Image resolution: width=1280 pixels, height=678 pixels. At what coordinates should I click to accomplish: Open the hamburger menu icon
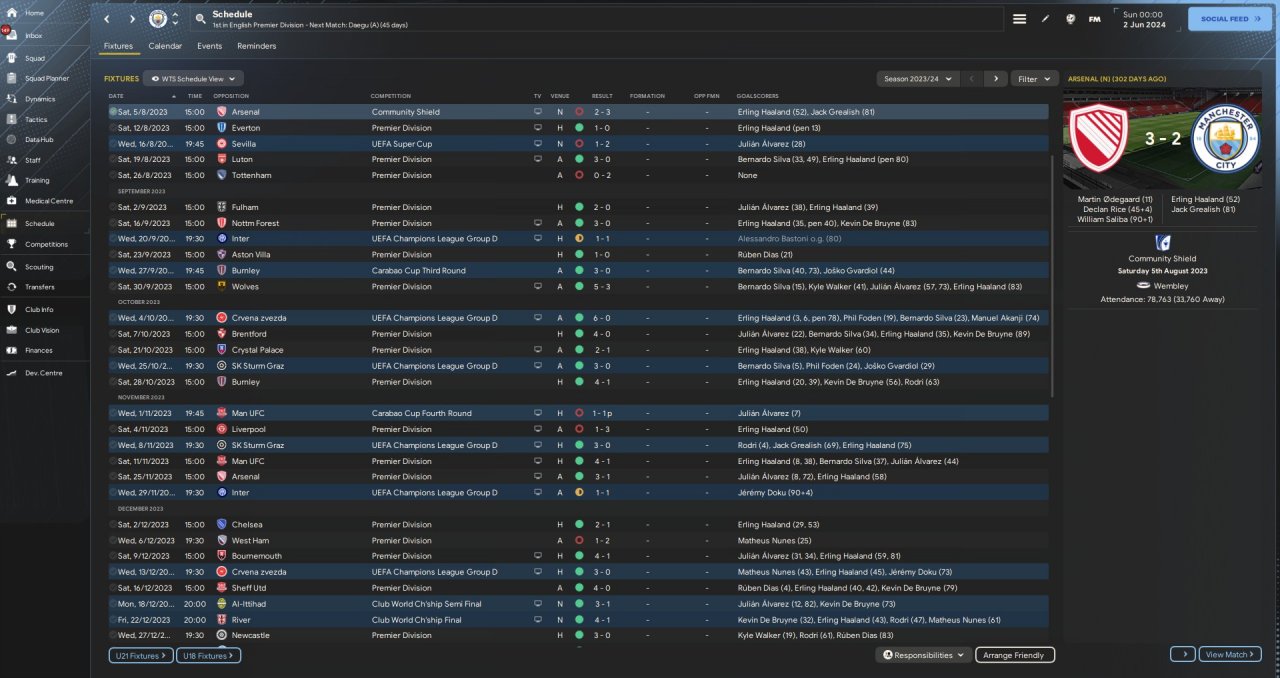(1019, 19)
